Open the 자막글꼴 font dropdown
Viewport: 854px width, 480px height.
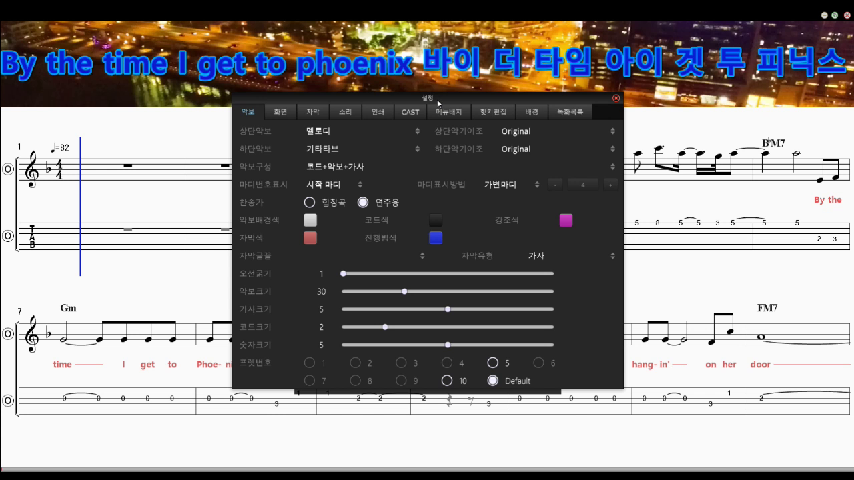(364, 256)
